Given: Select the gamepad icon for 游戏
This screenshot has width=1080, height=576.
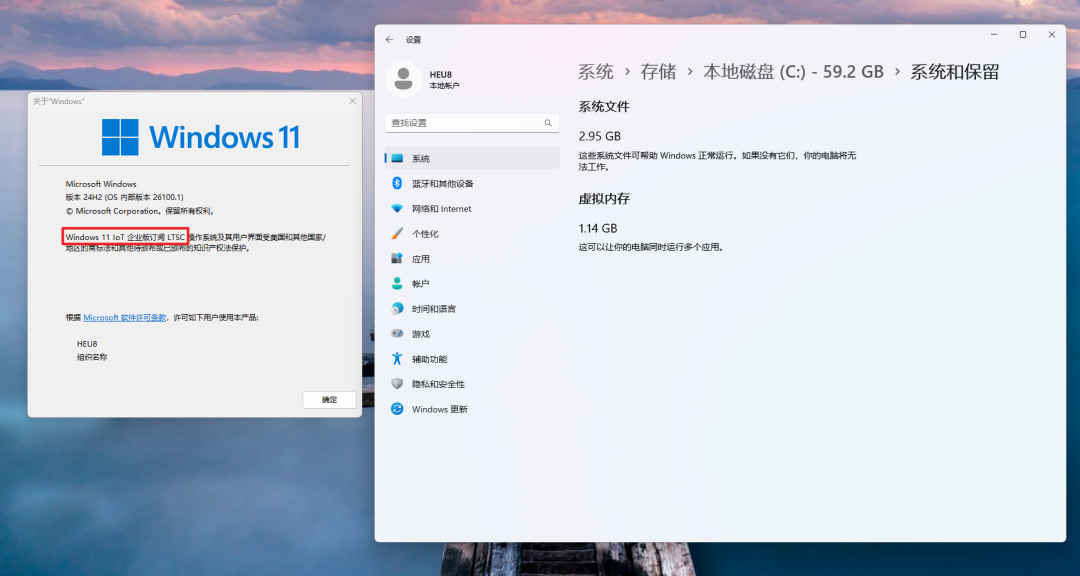Looking at the screenshot, I should click(x=397, y=333).
